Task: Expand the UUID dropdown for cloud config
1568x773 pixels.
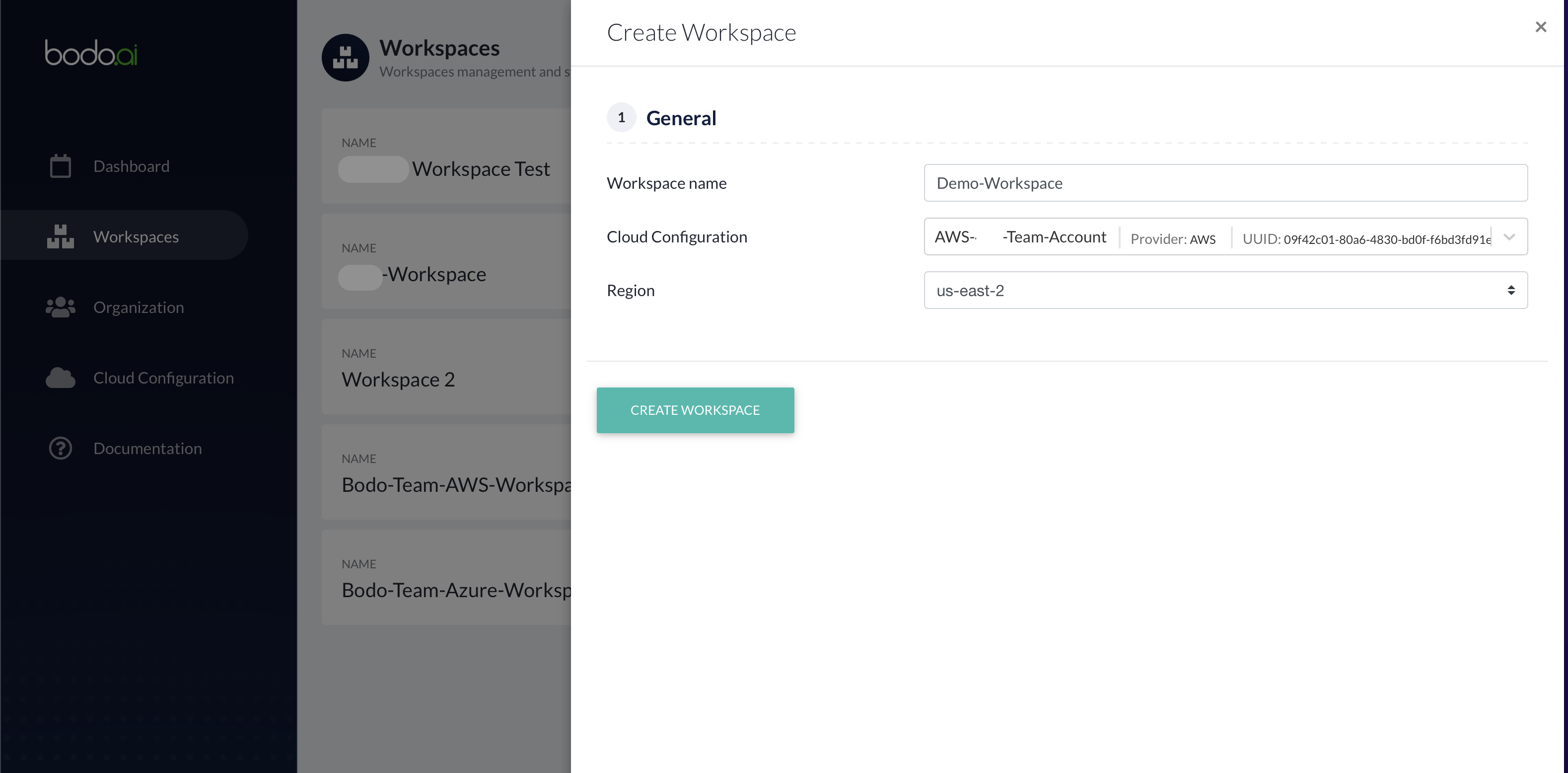Action: pos(1510,237)
